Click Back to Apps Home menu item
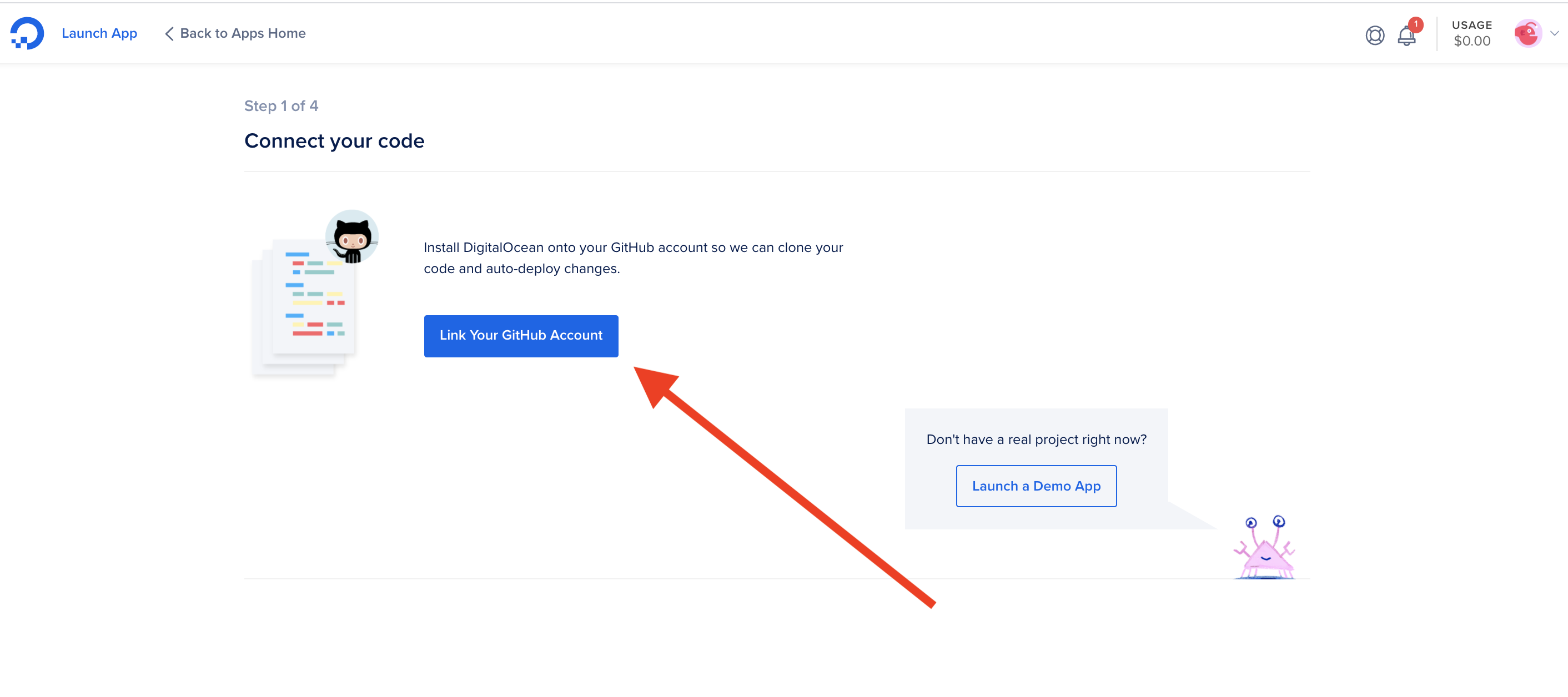The width and height of the screenshot is (1568, 697). (x=237, y=33)
